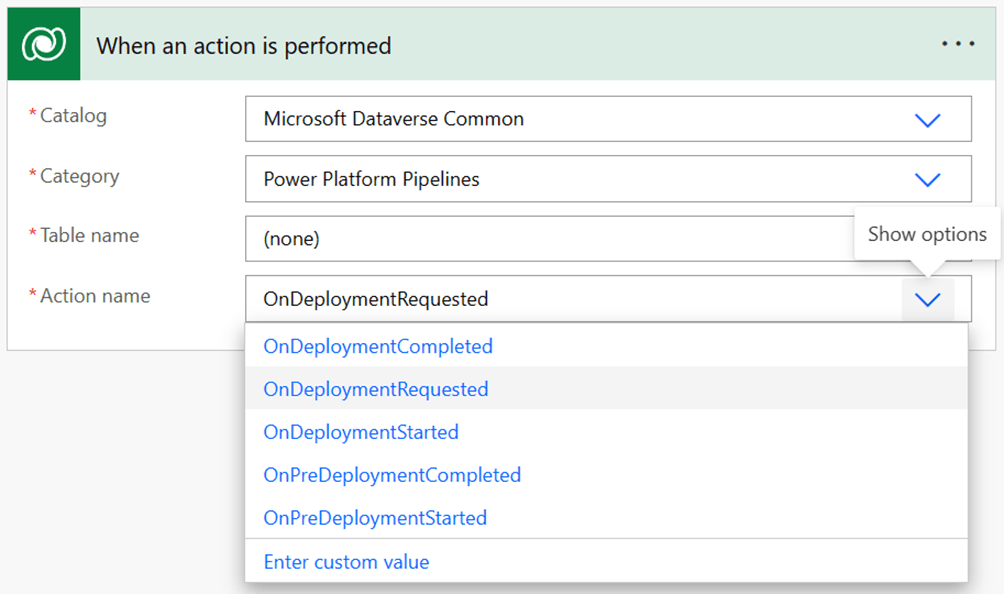This screenshot has height=594, width=1004.
Task: Click the Show options tooltip
Action: (926, 234)
